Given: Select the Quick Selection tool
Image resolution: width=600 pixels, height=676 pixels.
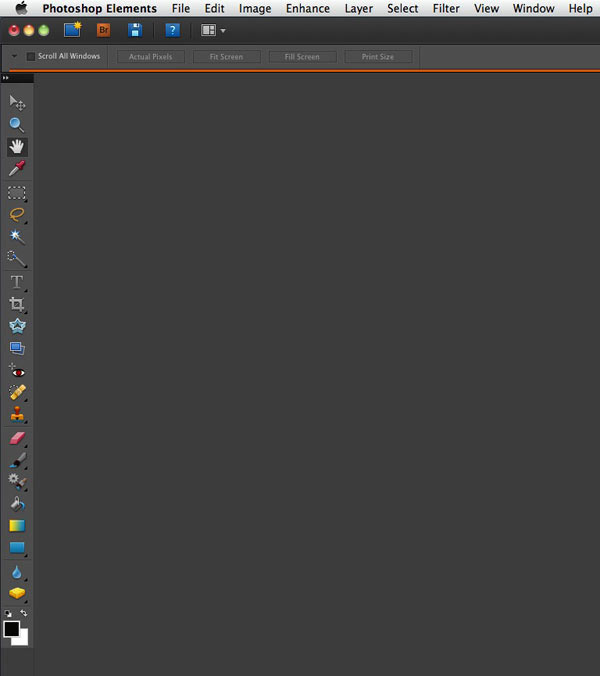Looking at the screenshot, I should coord(17,259).
